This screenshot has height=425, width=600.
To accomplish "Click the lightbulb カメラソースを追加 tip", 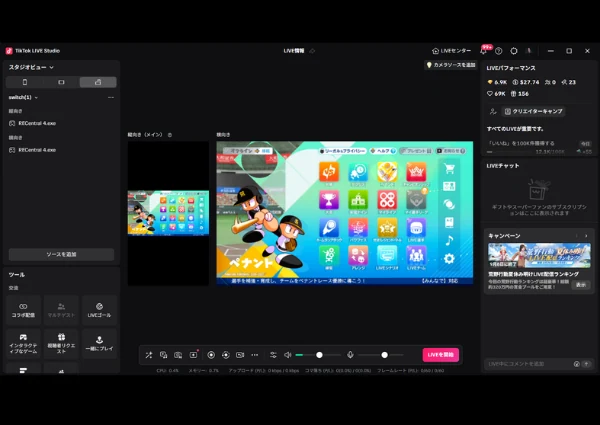I will click(451, 65).
